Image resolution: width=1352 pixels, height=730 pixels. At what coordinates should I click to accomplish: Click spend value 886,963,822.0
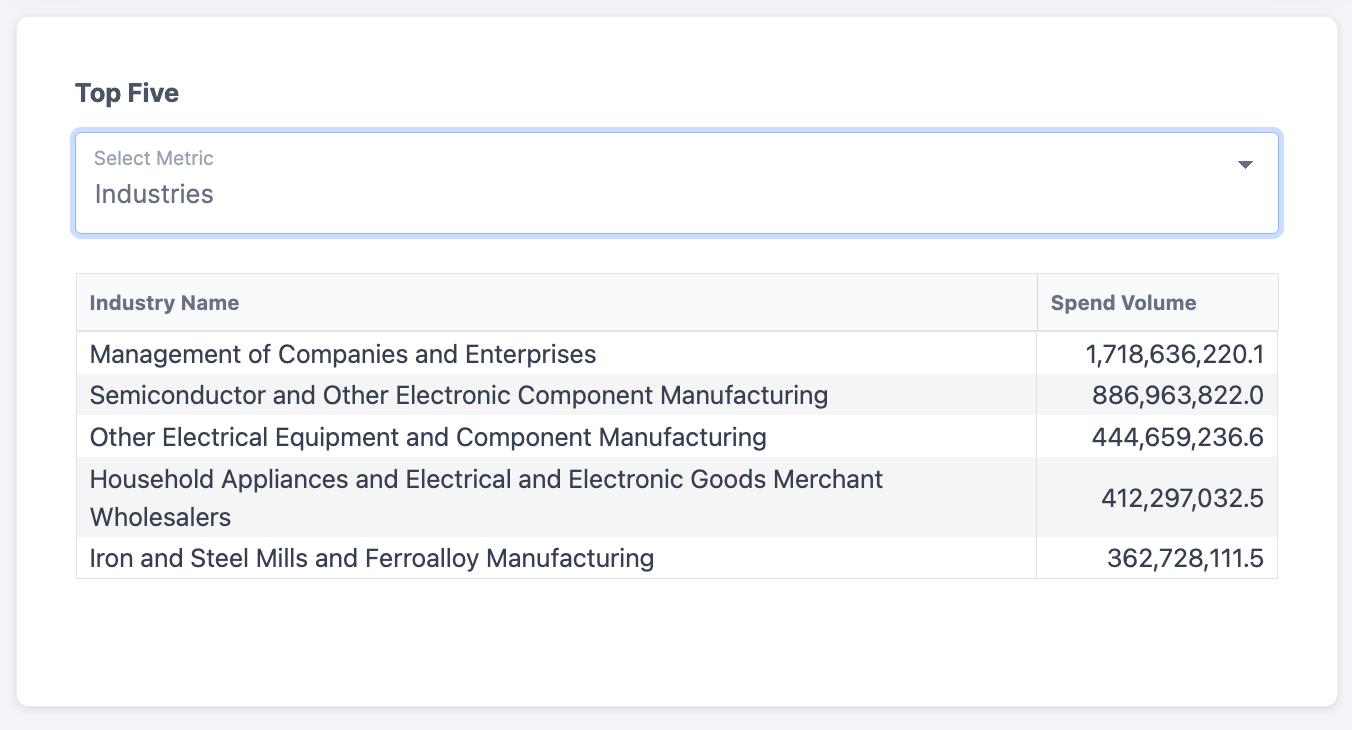(x=1177, y=396)
